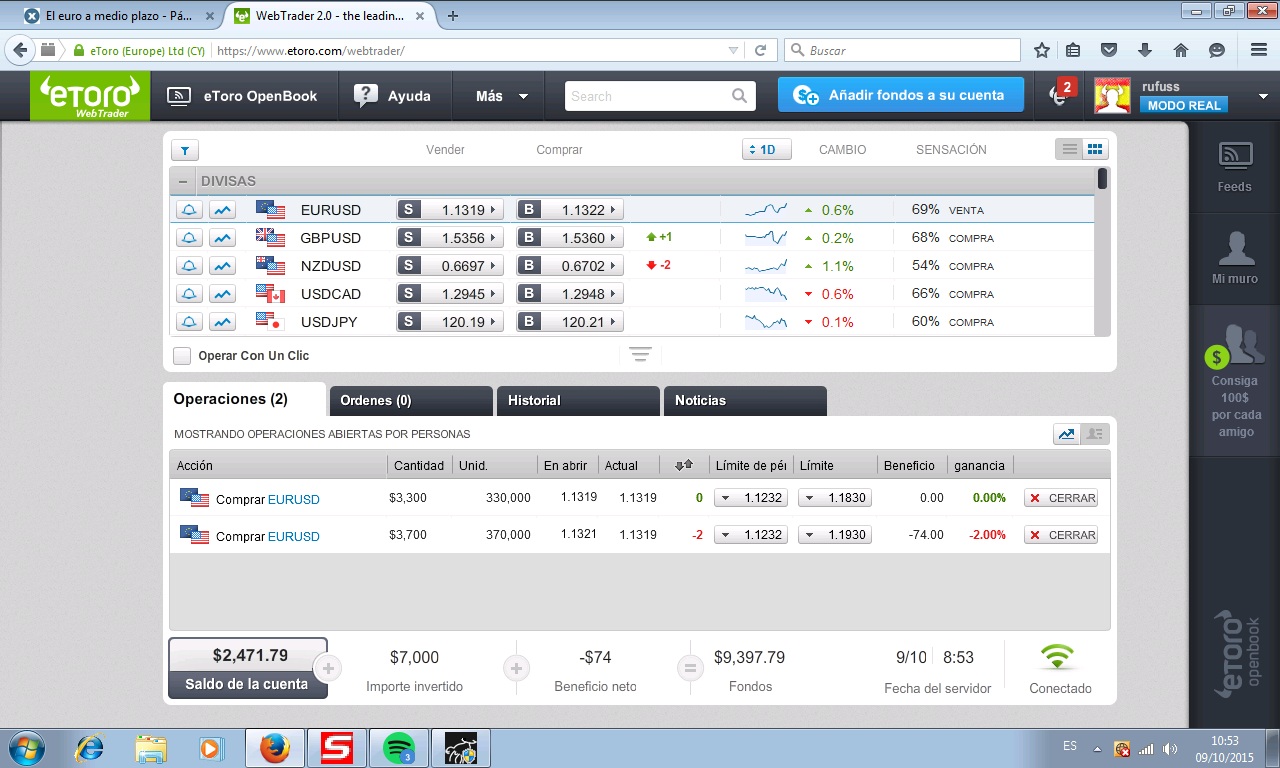Screen dimensions: 1280x768
Task: Click the Conectado wifi status icon
Action: pyautogui.click(x=1057, y=657)
